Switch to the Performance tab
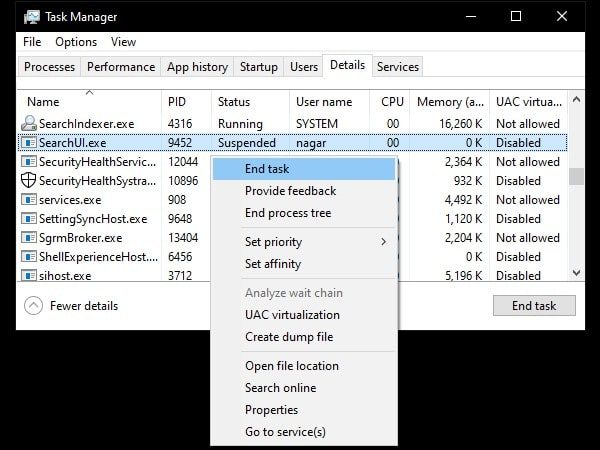This screenshot has width=600, height=450. [x=121, y=67]
